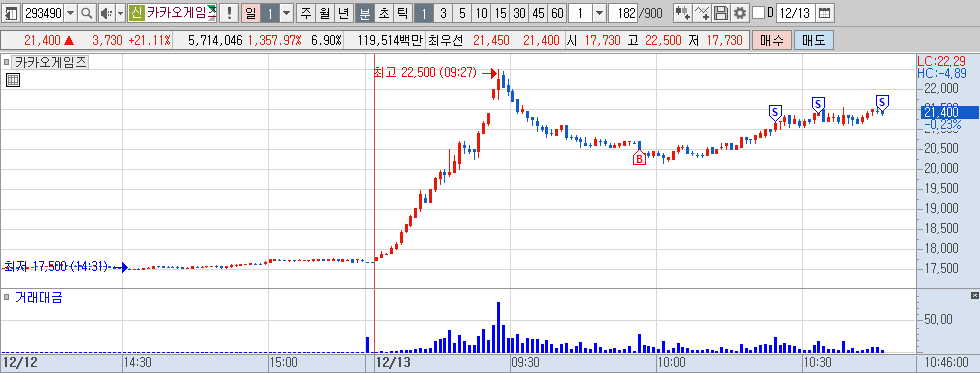Click the red B buy marker on chart
The image size is (980, 373).
[x=639, y=159]
